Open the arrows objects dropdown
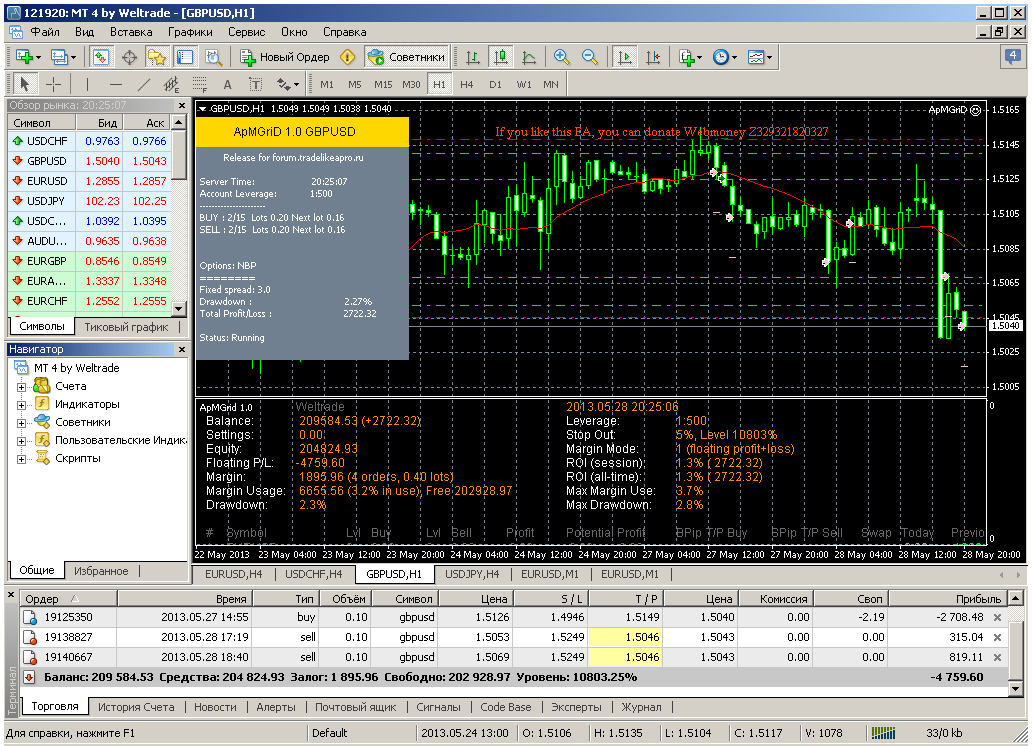The width and height of the screenshot is (1032, 746). click(x=288, y=84)
